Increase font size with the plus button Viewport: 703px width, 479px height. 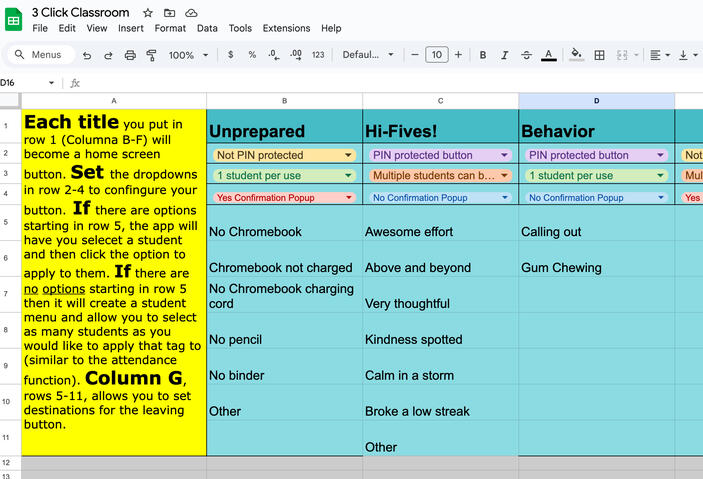click(459, 55)
